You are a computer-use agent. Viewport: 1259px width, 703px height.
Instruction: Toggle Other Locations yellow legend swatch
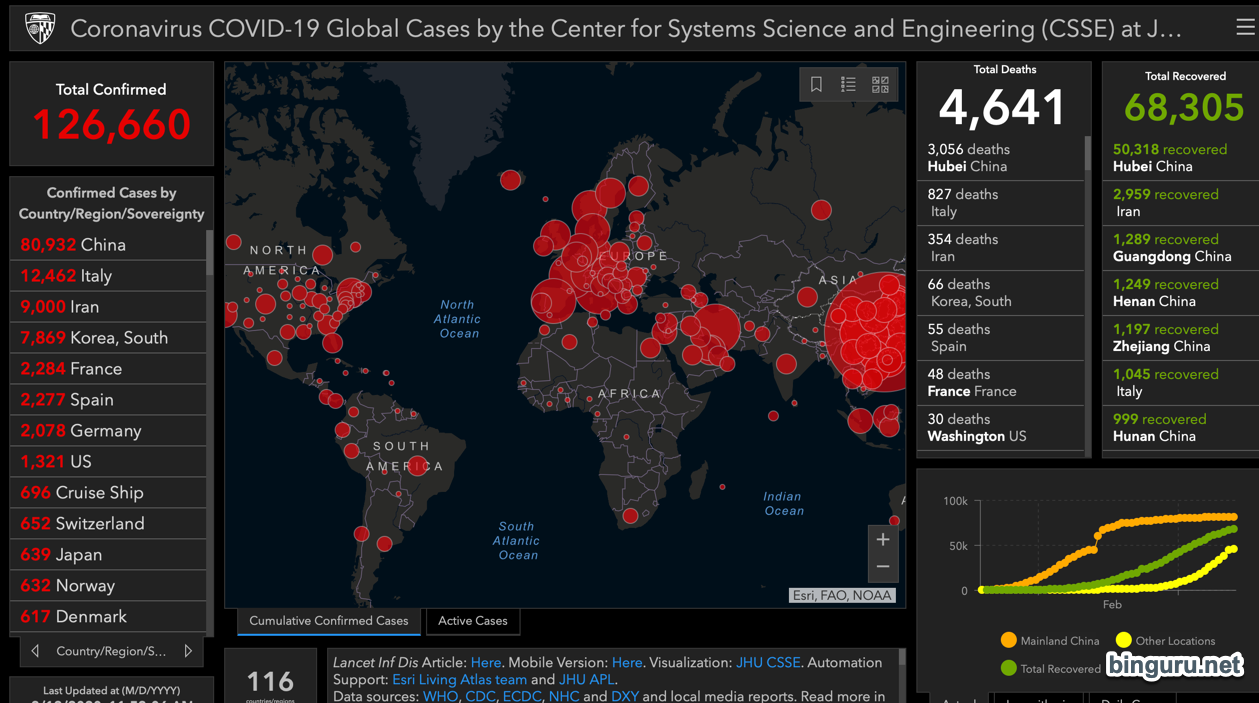tap(1123, 641)
